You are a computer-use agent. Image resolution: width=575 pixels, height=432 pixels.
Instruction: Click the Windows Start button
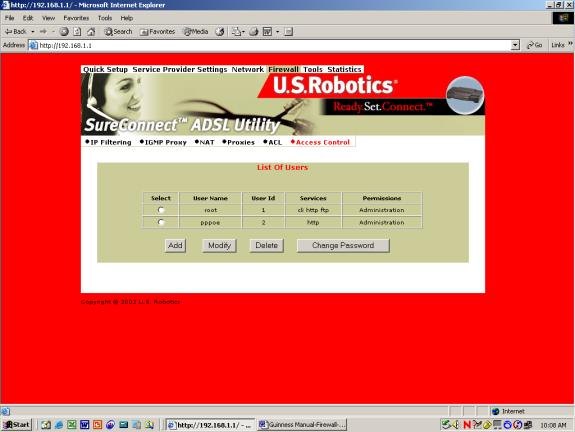click(x=17, y=425)
